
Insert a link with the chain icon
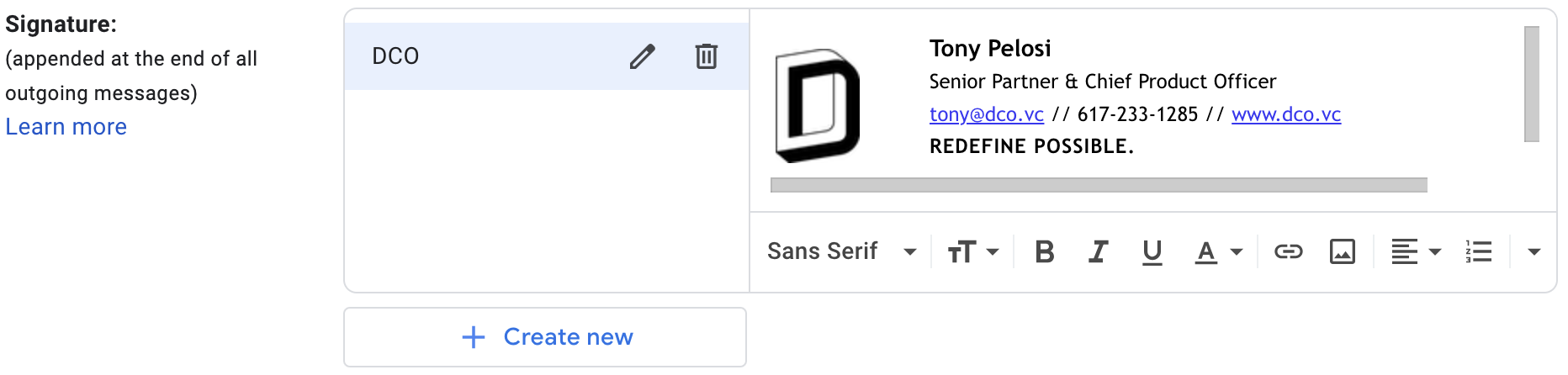coord(1288,251)
